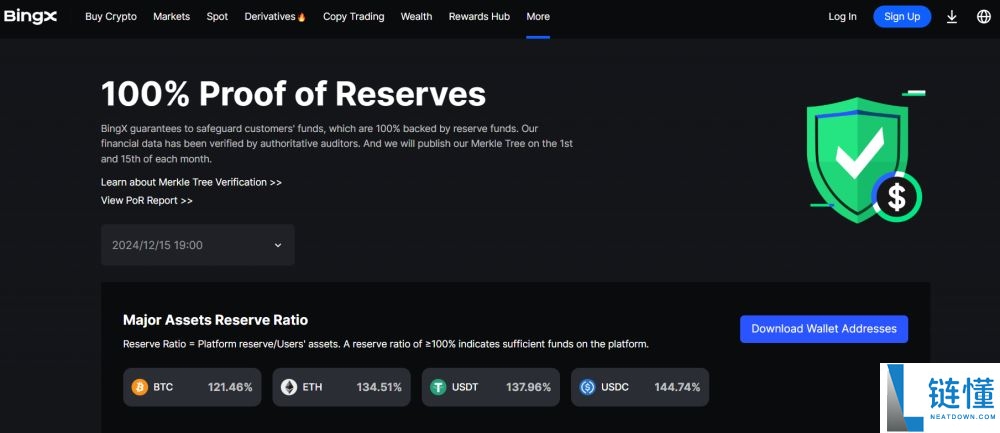The height and width of the screenshot is (433, 1000).
Task: Click the 100% Proof of Reserves heading
Action: (293, 94)
